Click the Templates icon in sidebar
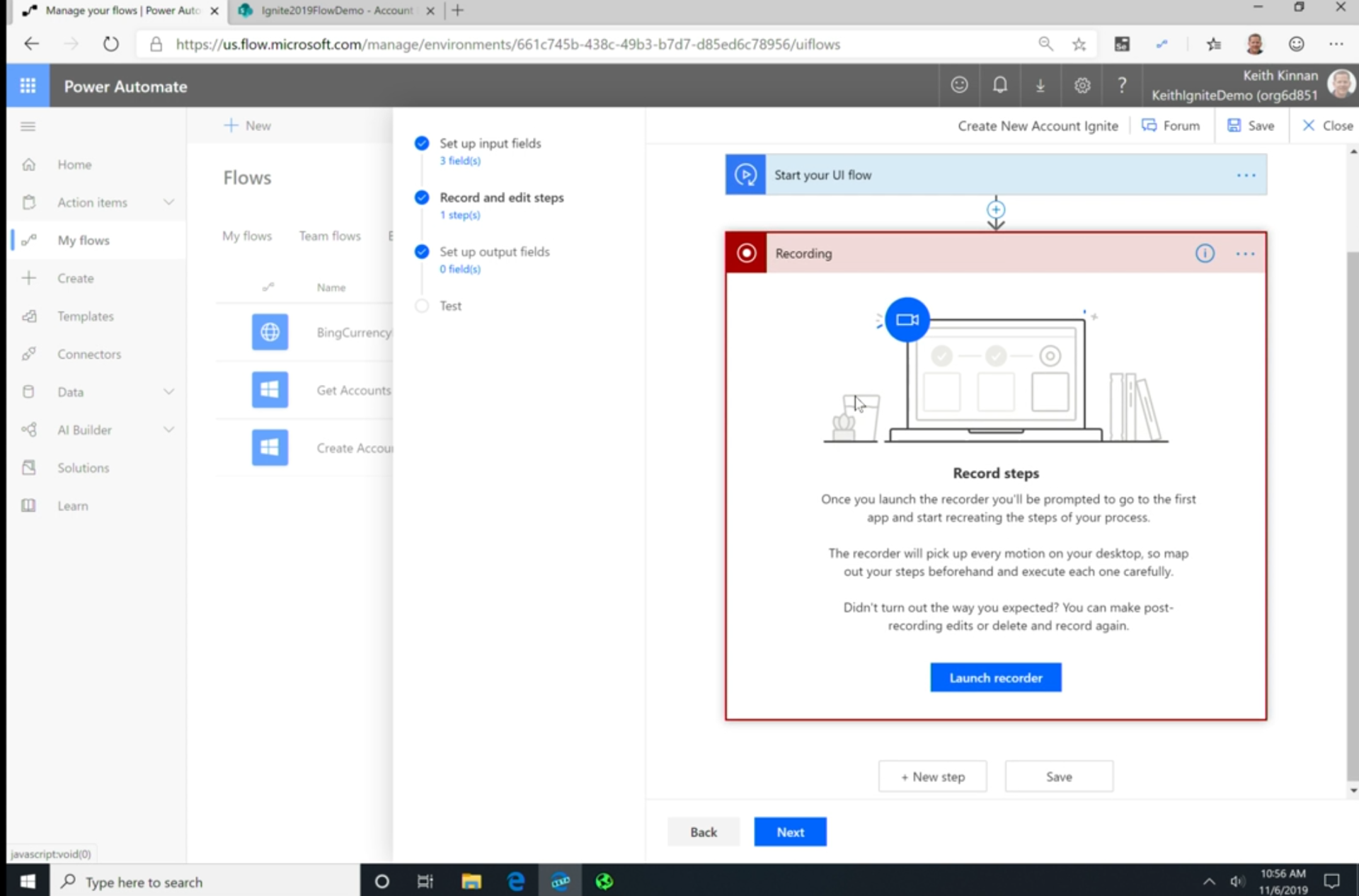 (x=29, y=316)
